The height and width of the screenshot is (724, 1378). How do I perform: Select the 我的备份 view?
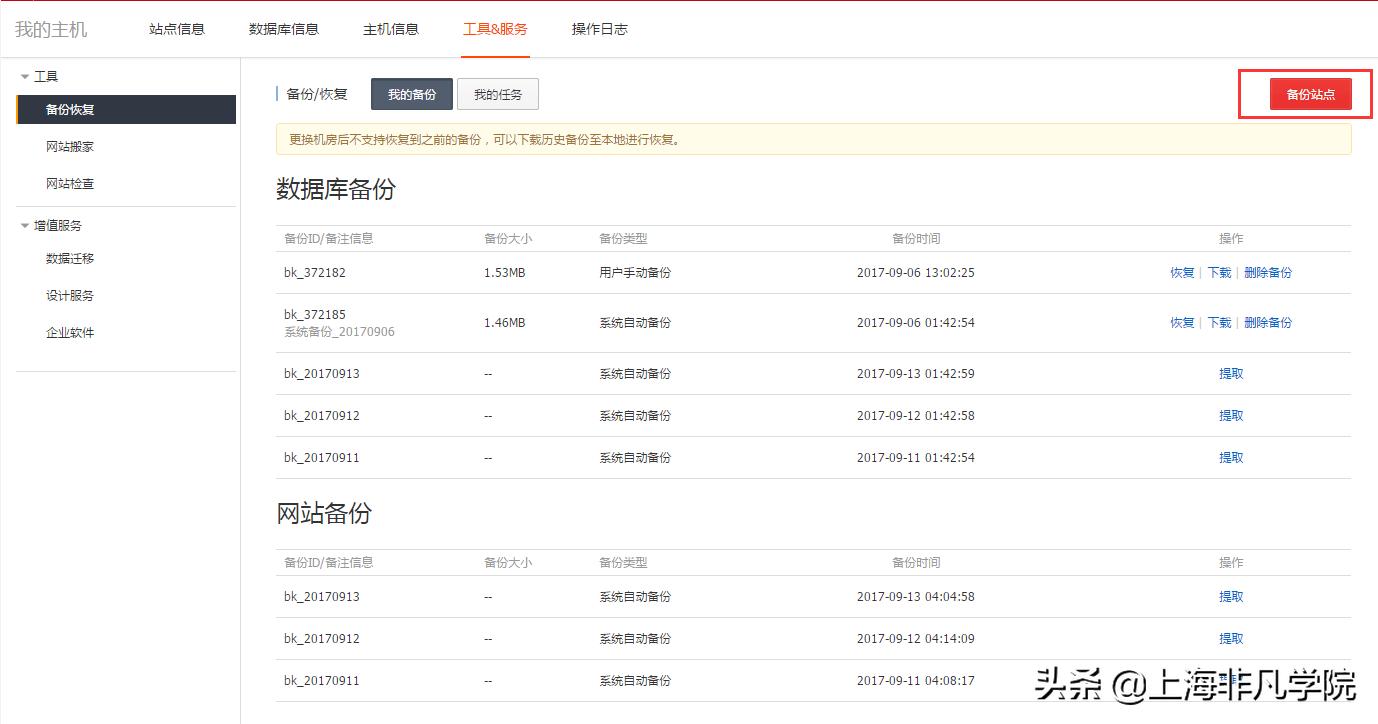click(411, 93)
